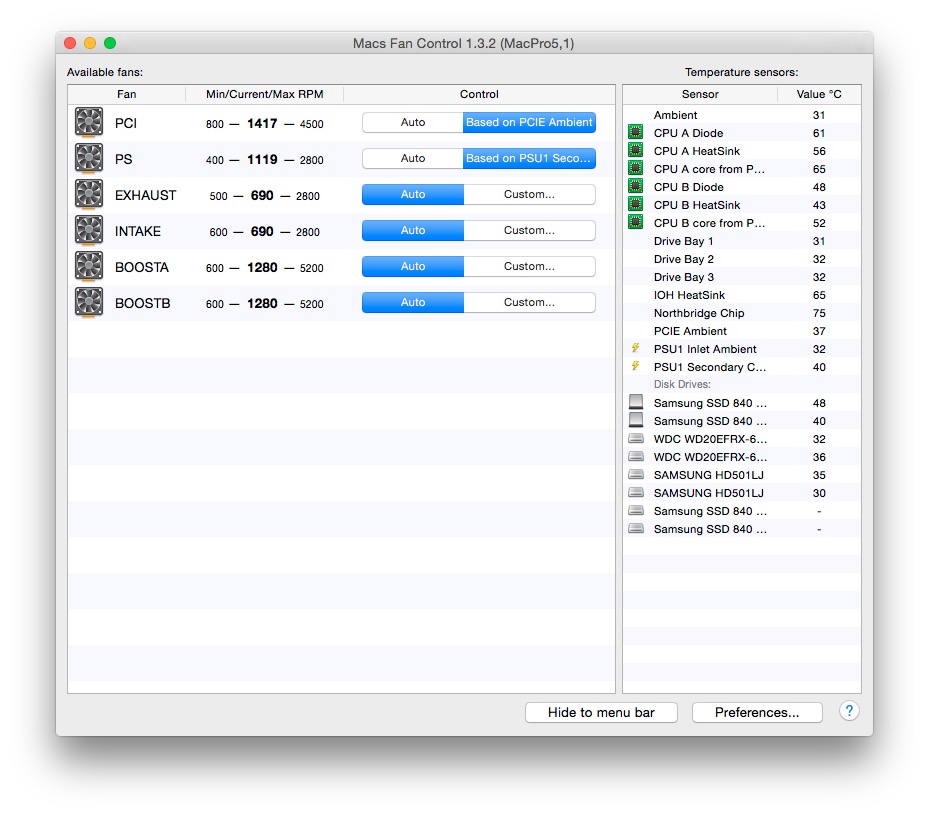This screenshot has height=816, width=929.
Task: Set EXHAUST fan to Auto
Action: click(412, 194)
